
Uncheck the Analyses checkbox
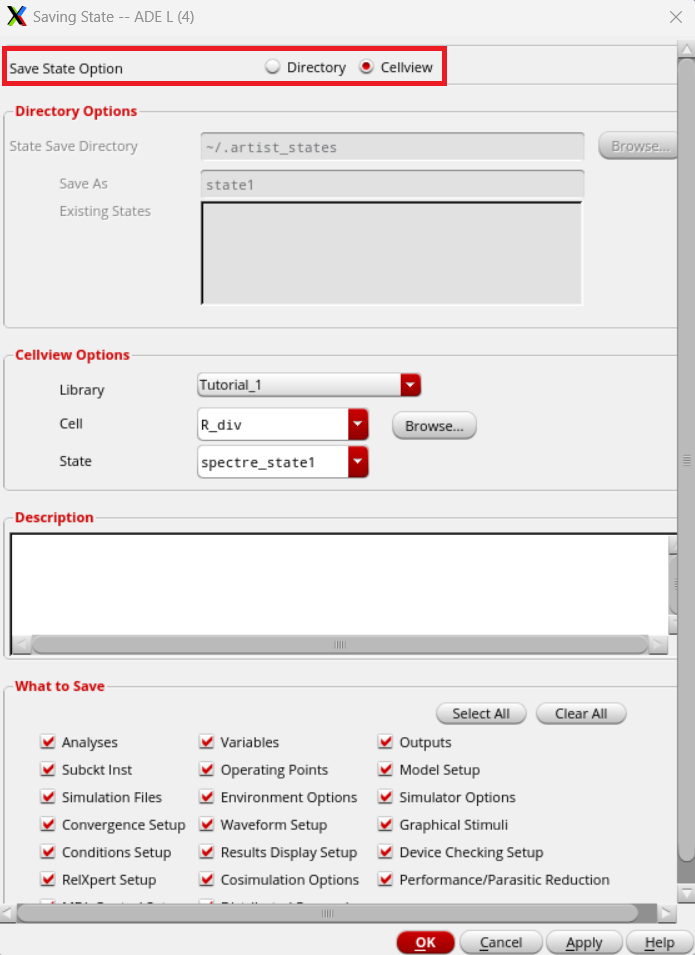[x=48, y=742]
